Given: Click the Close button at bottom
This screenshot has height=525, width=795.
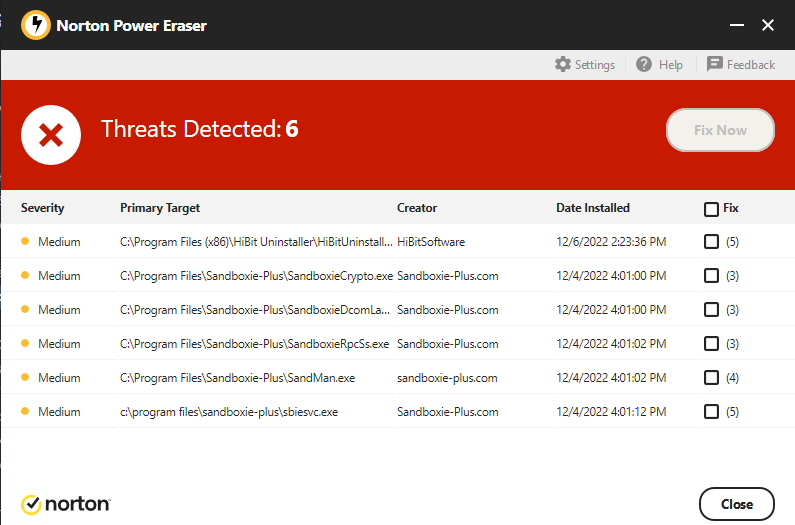Looking at the screenshot, I should [x=736, y=504].
